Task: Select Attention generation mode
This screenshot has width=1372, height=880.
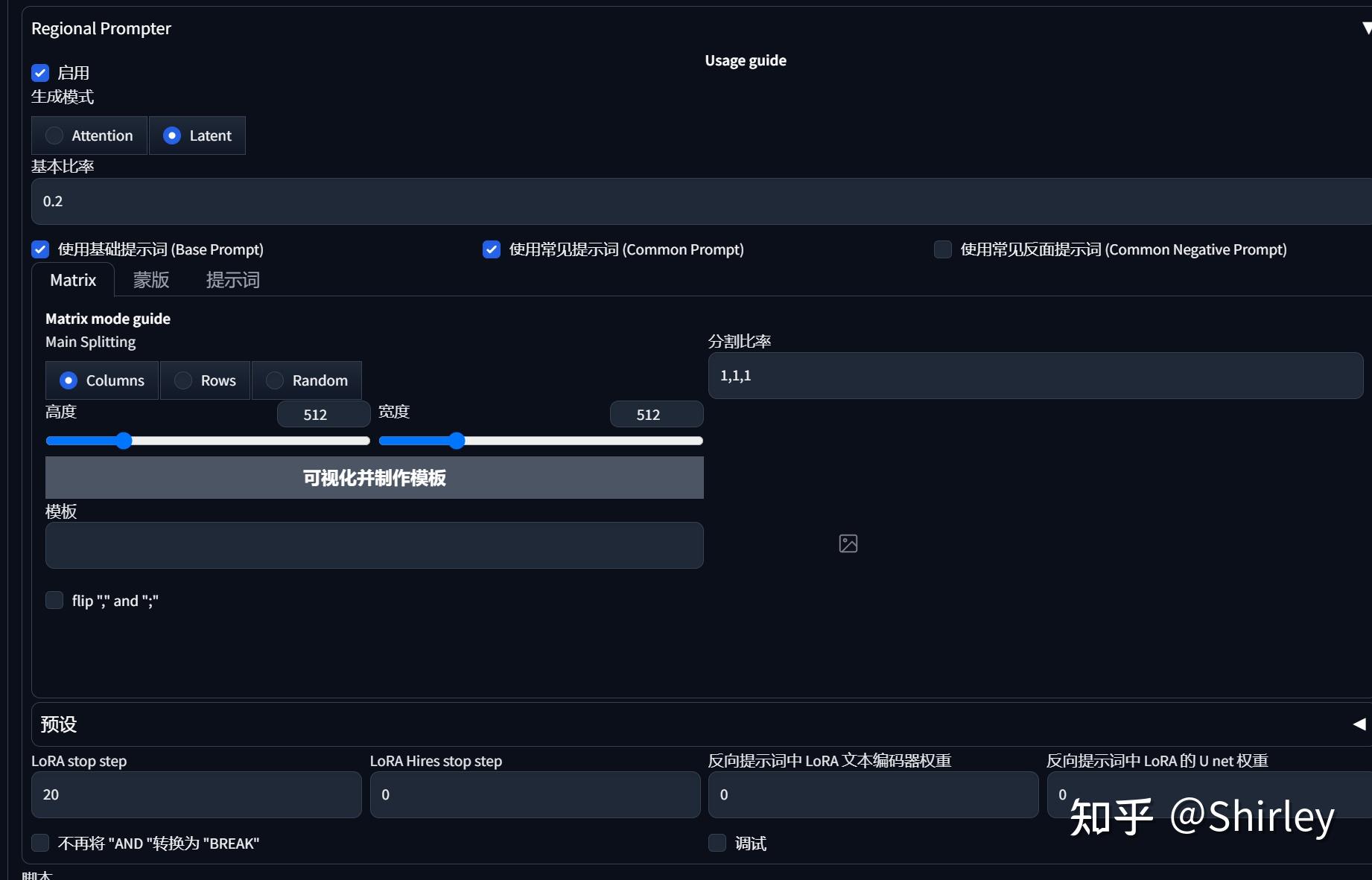Action: point(89,135)
